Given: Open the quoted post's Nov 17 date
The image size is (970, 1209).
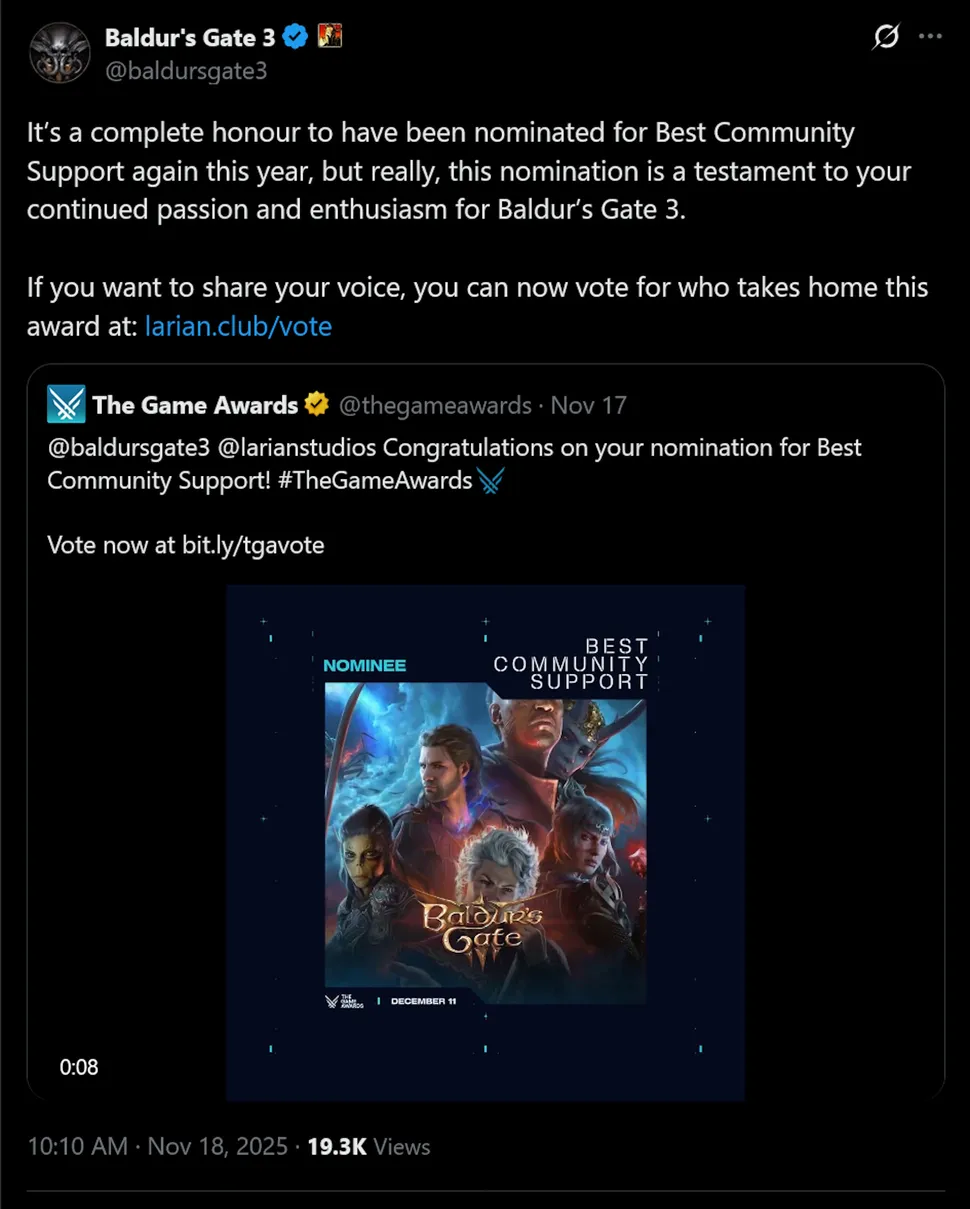Looking at the screenshot, I should (x=589, y=405).
